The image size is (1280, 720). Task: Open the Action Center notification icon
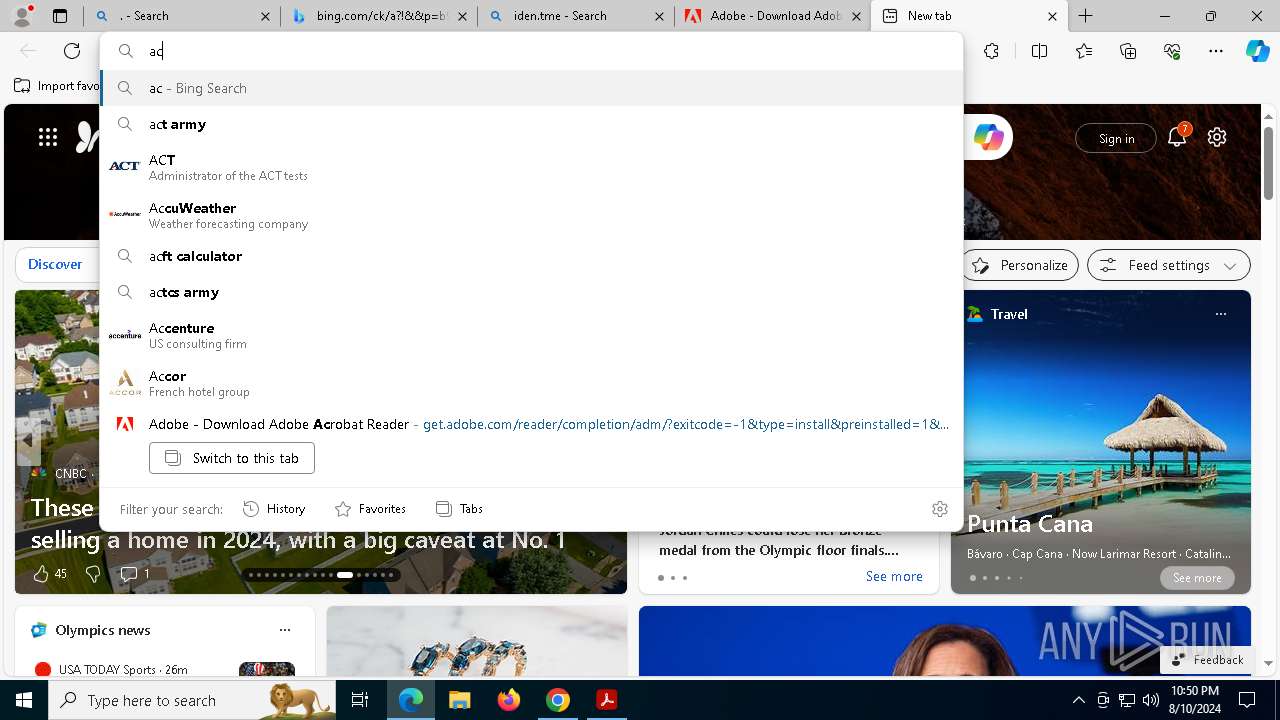click(1247, 700)
